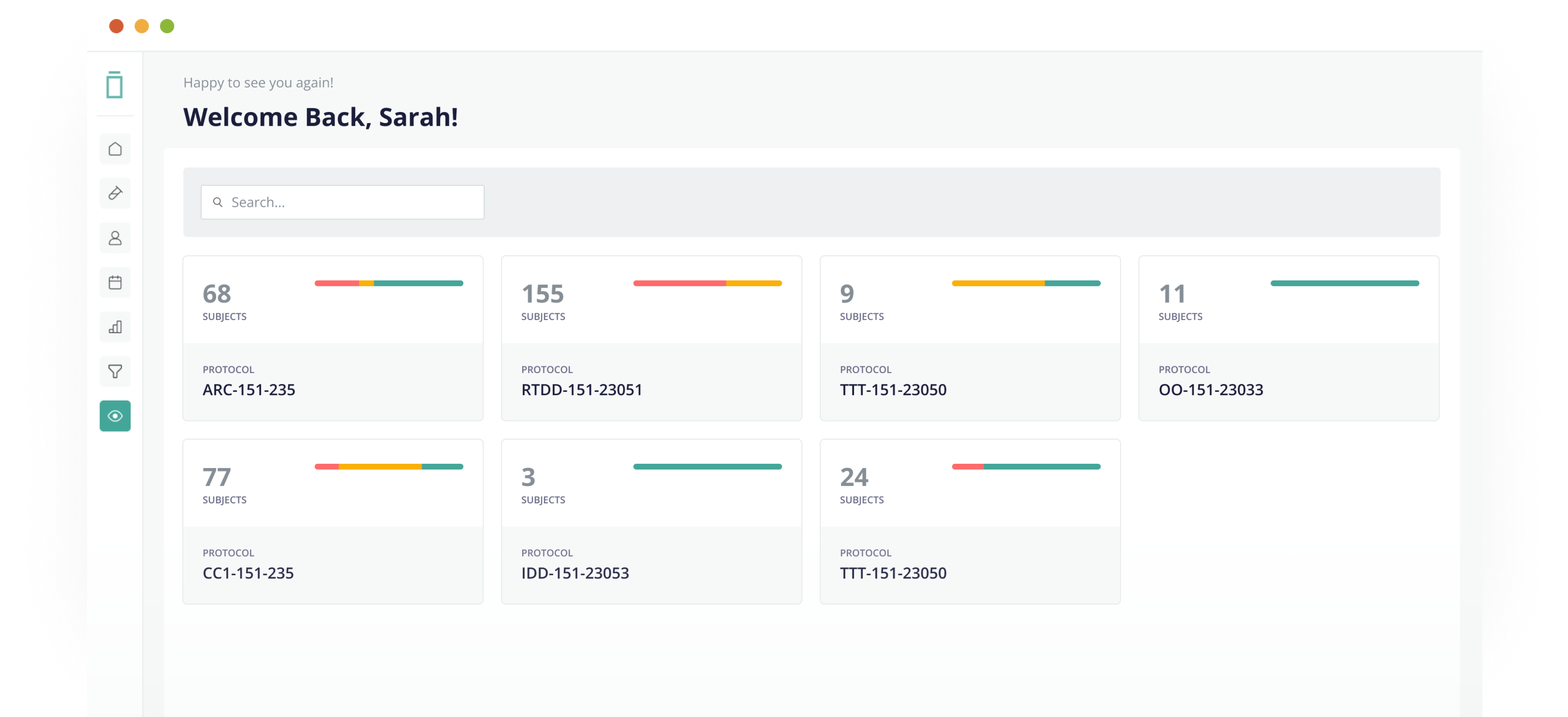Image resolution: width=1568 pixels, height=717 pixels.
Task: Open protocol IDD-151-23053 card
Action: coord(651,522)
